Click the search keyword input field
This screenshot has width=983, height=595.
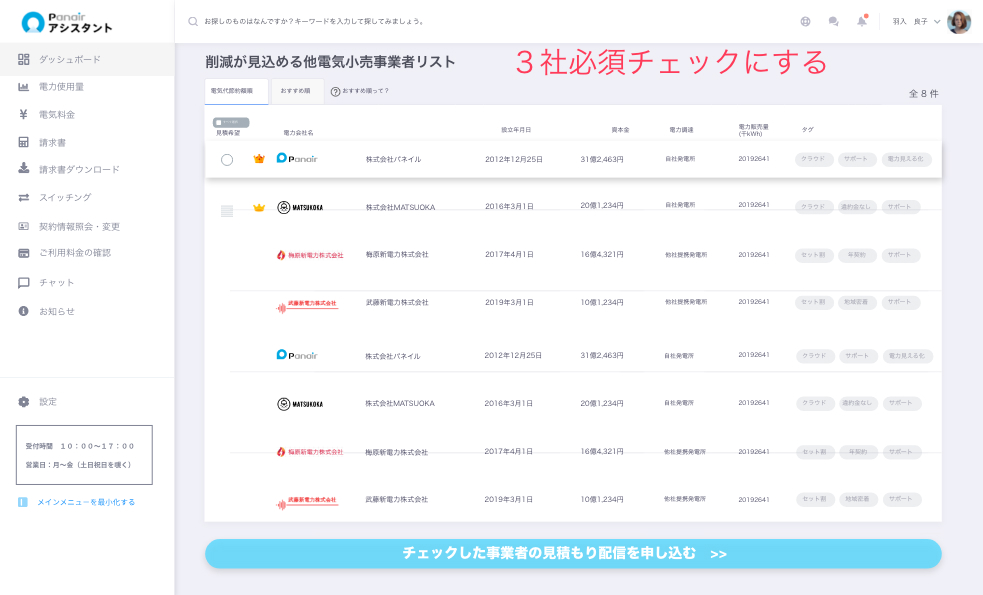click(400, 21)
